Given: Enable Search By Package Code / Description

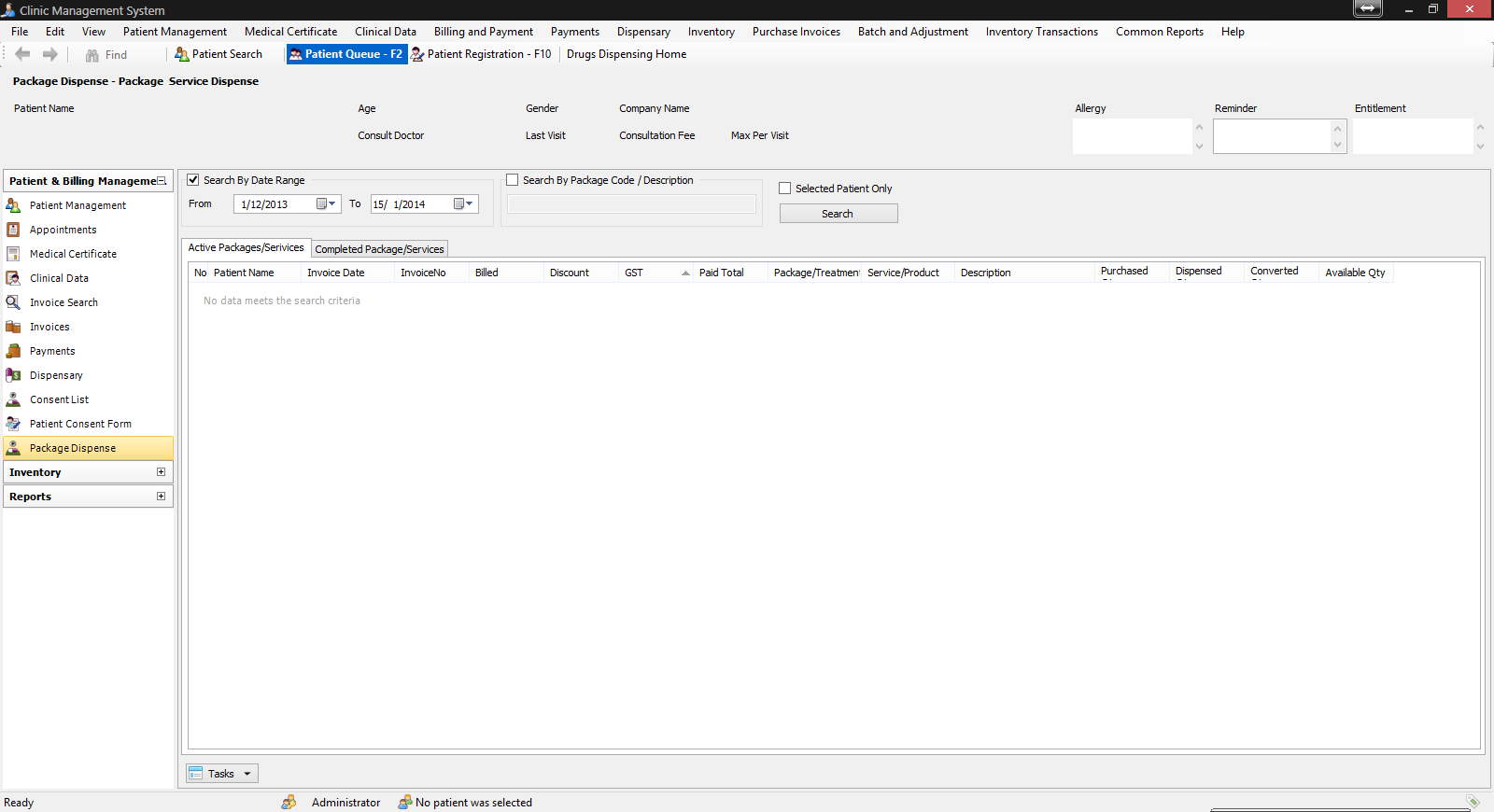Looking at the screenshot, I should pyautogui.click(x=513, y=180).
